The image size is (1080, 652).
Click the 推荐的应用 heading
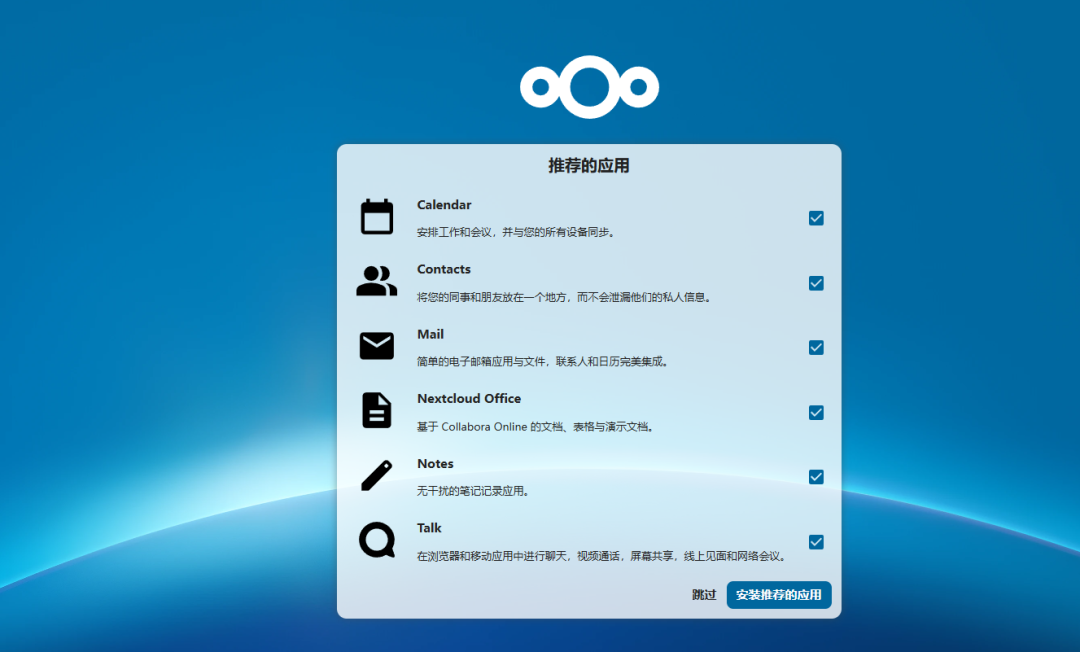[x=589, y=166]
